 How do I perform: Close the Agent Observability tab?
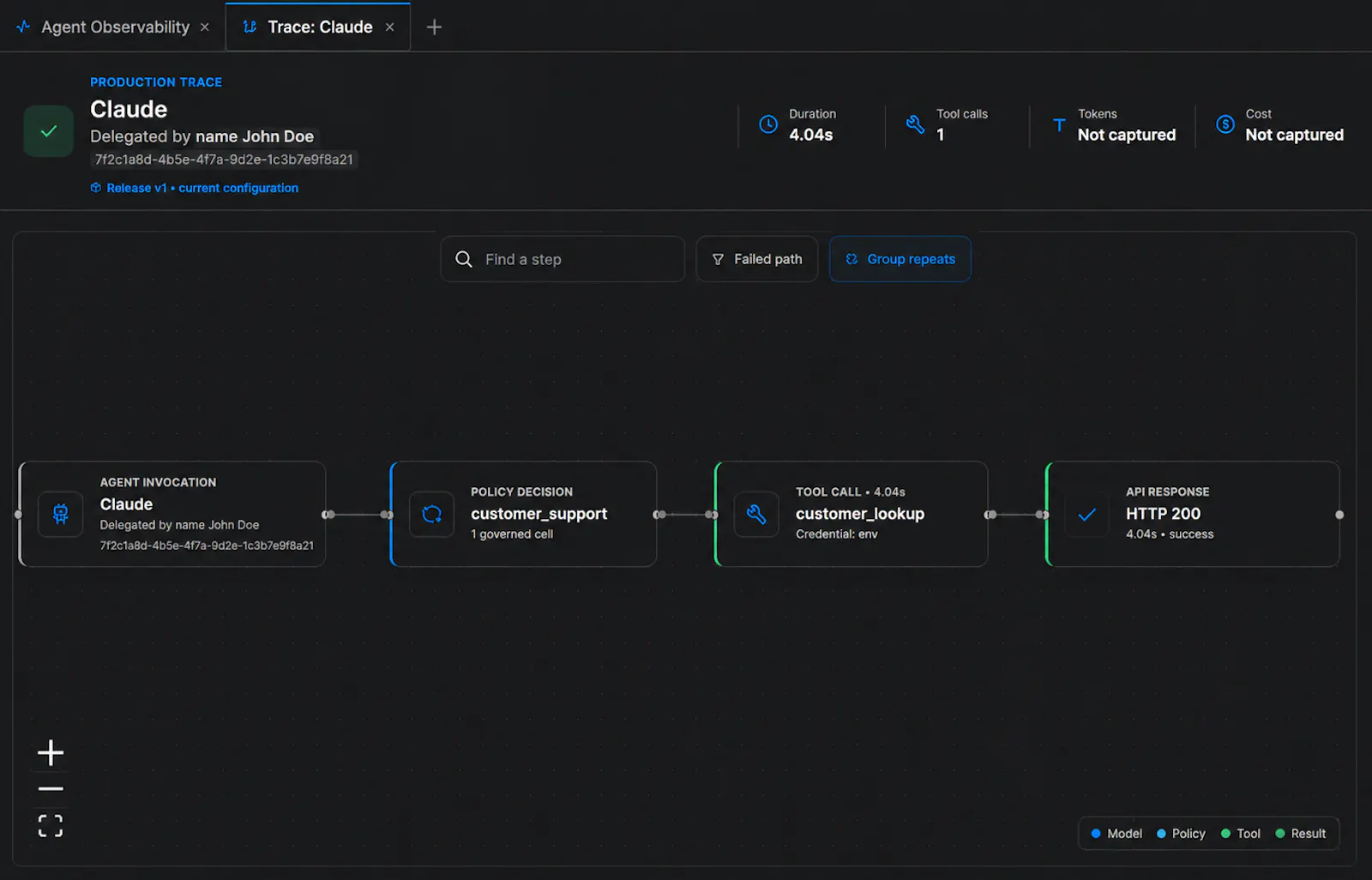(x=205, y=27)
